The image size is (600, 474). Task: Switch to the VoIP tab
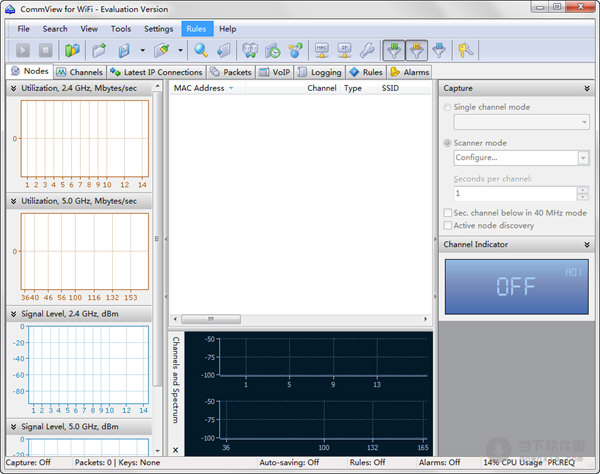(275, 72)
